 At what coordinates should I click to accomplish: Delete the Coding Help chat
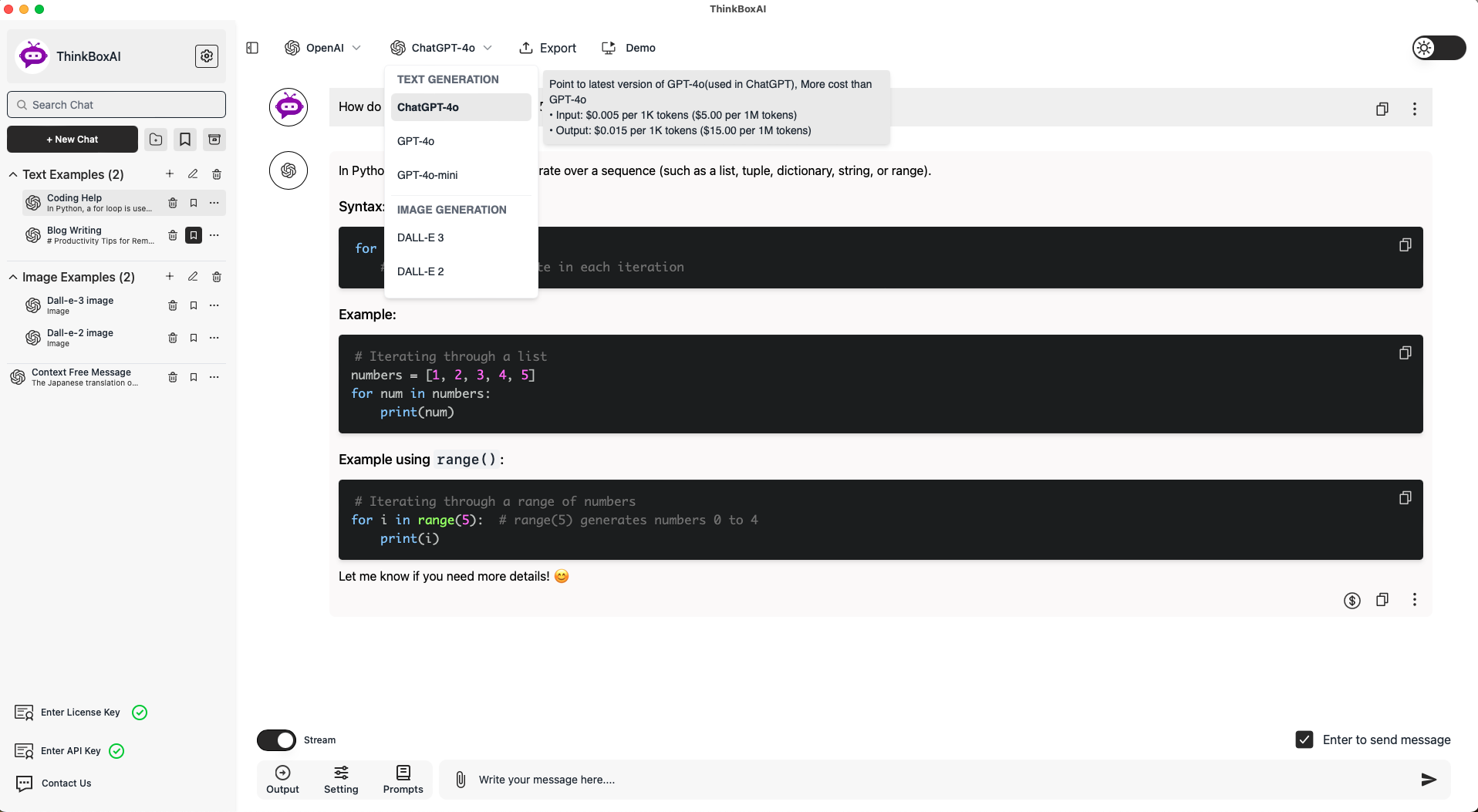tap(173, 203)
